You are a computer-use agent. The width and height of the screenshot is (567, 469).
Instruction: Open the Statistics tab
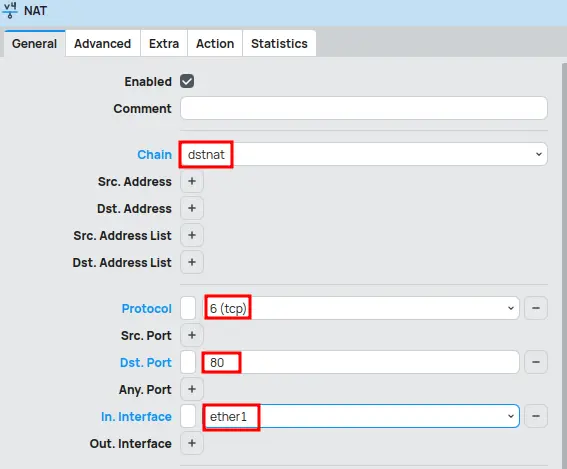coord(279,43)
